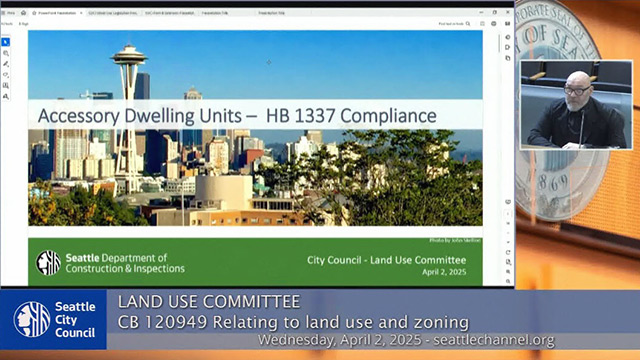Switch to the third document tab
This screenshot has width=640, height=360.
170,13
